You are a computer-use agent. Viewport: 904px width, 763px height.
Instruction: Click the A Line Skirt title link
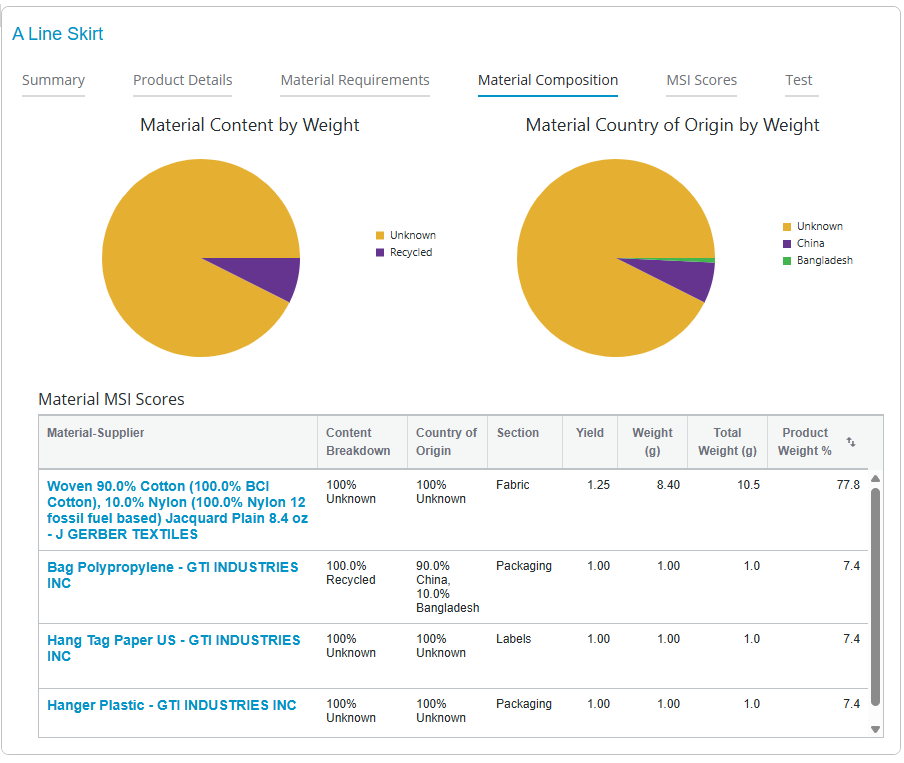(x=58, y=34)
